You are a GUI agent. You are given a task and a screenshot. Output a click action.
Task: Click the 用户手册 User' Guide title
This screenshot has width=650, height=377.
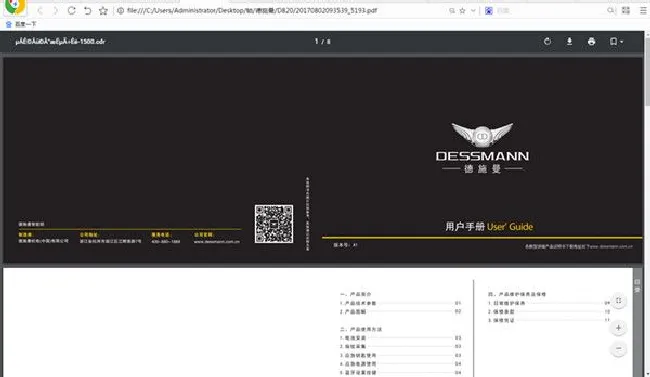point(489,226)
